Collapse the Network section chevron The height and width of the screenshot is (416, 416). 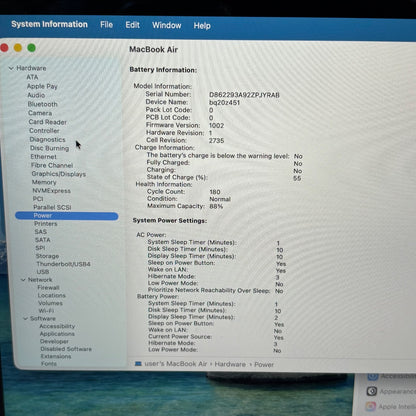click(x=23, y=280)
